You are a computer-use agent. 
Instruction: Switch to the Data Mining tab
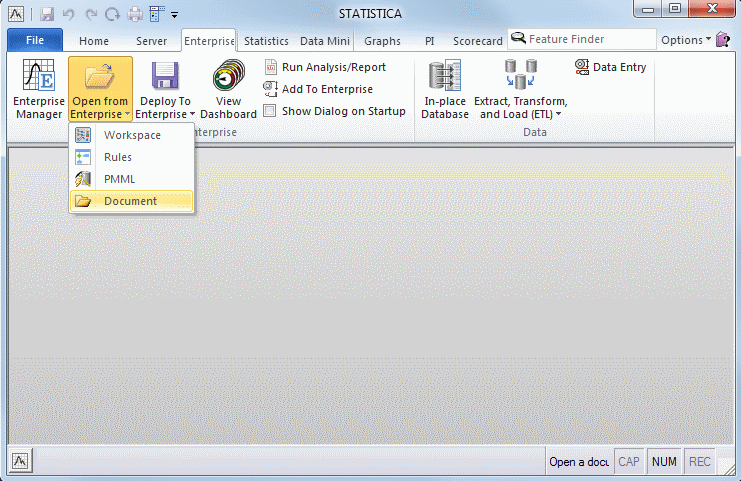325,41
